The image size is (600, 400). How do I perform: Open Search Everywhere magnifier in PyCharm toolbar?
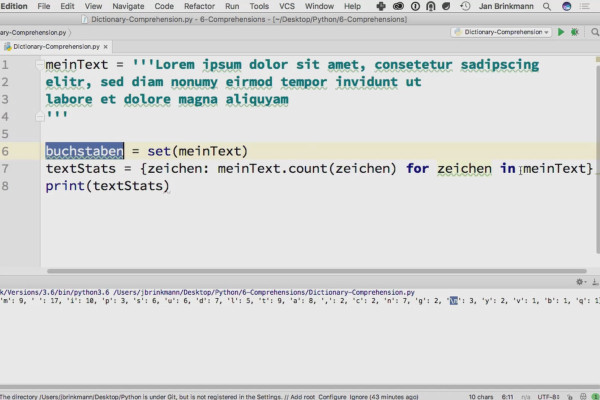[x=595, y=32]
